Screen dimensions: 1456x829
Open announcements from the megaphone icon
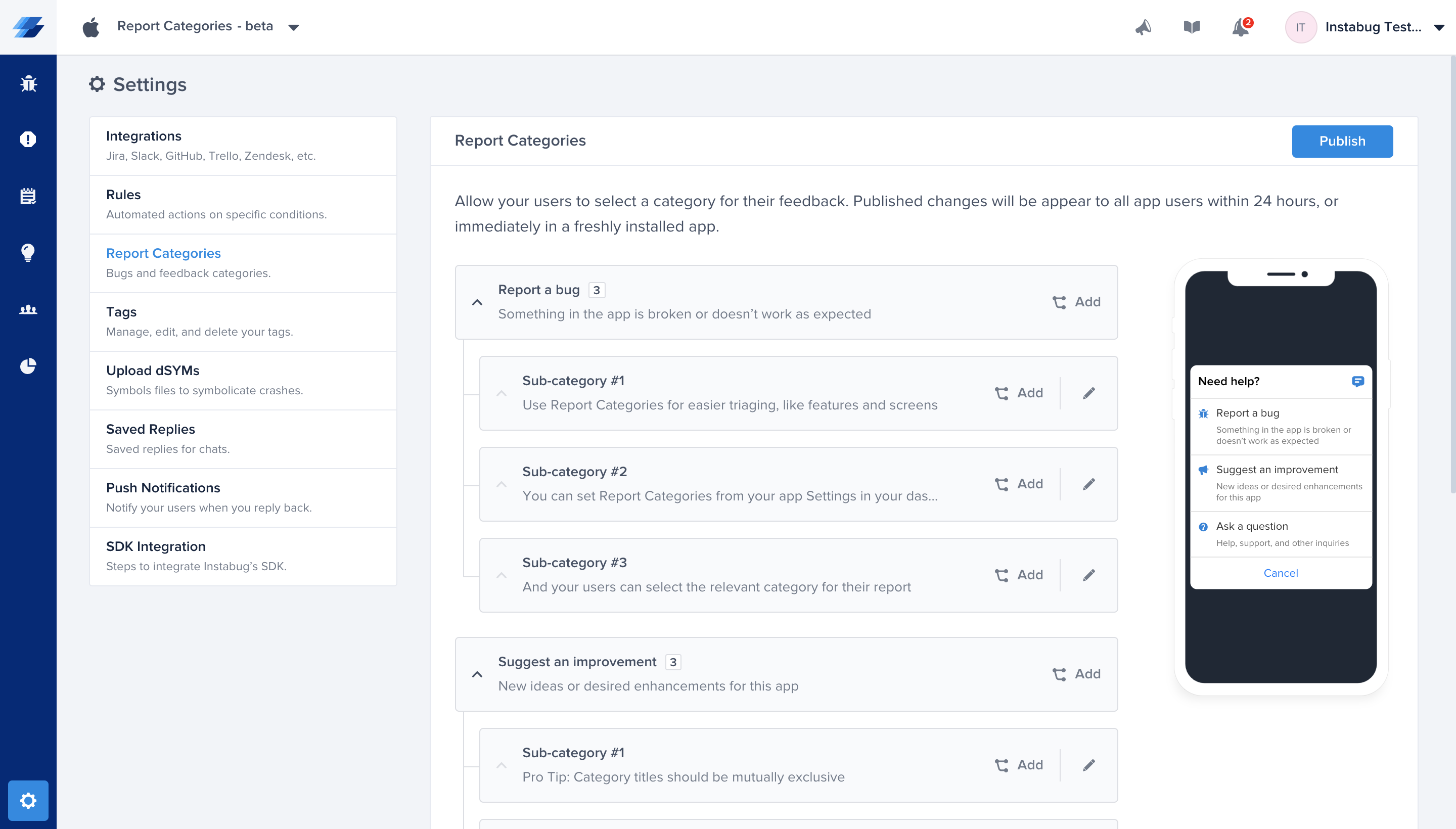pyautogui.click(x=1143, y=27)
